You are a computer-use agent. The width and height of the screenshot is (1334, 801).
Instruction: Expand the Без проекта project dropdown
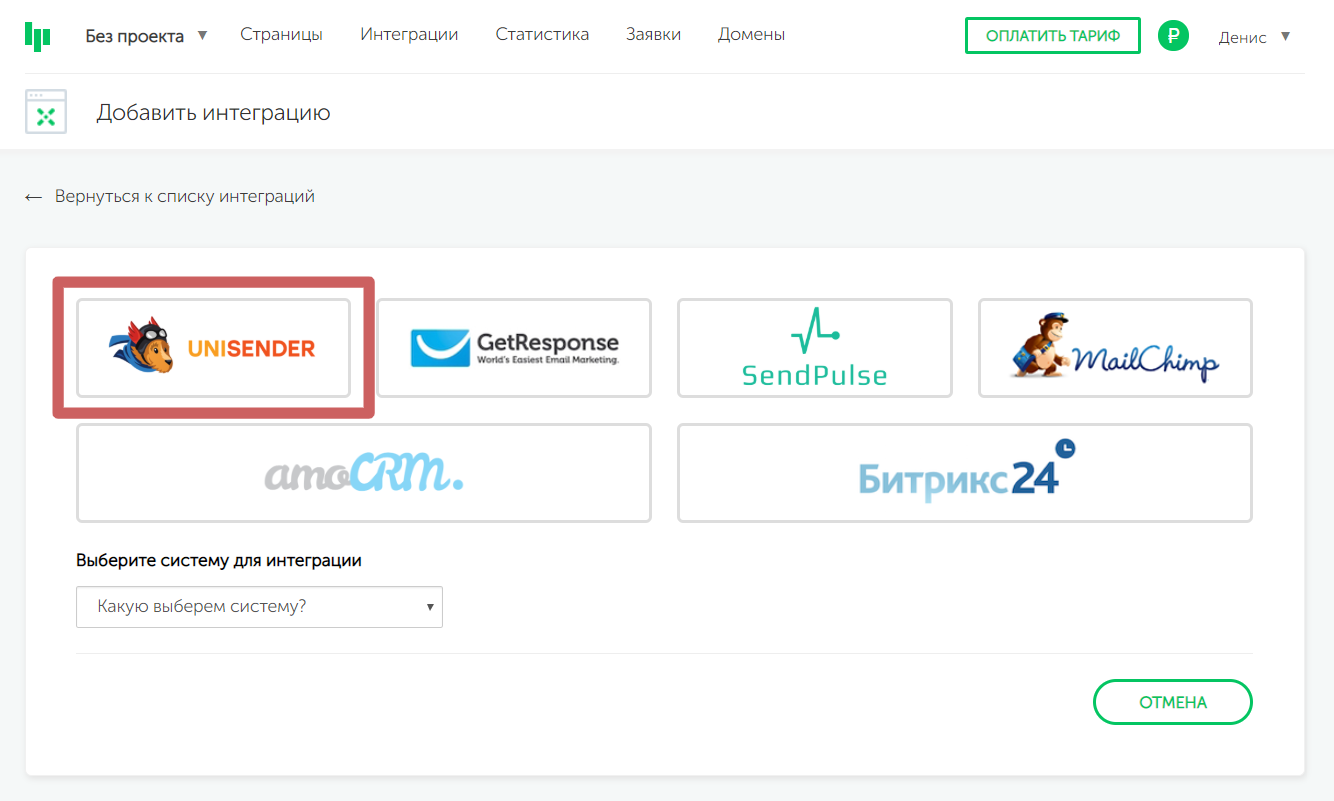(x=146, y=36)
